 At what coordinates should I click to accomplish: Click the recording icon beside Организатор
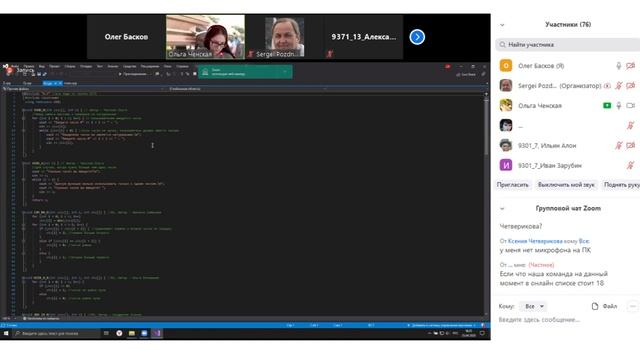[x=607, y=86]
